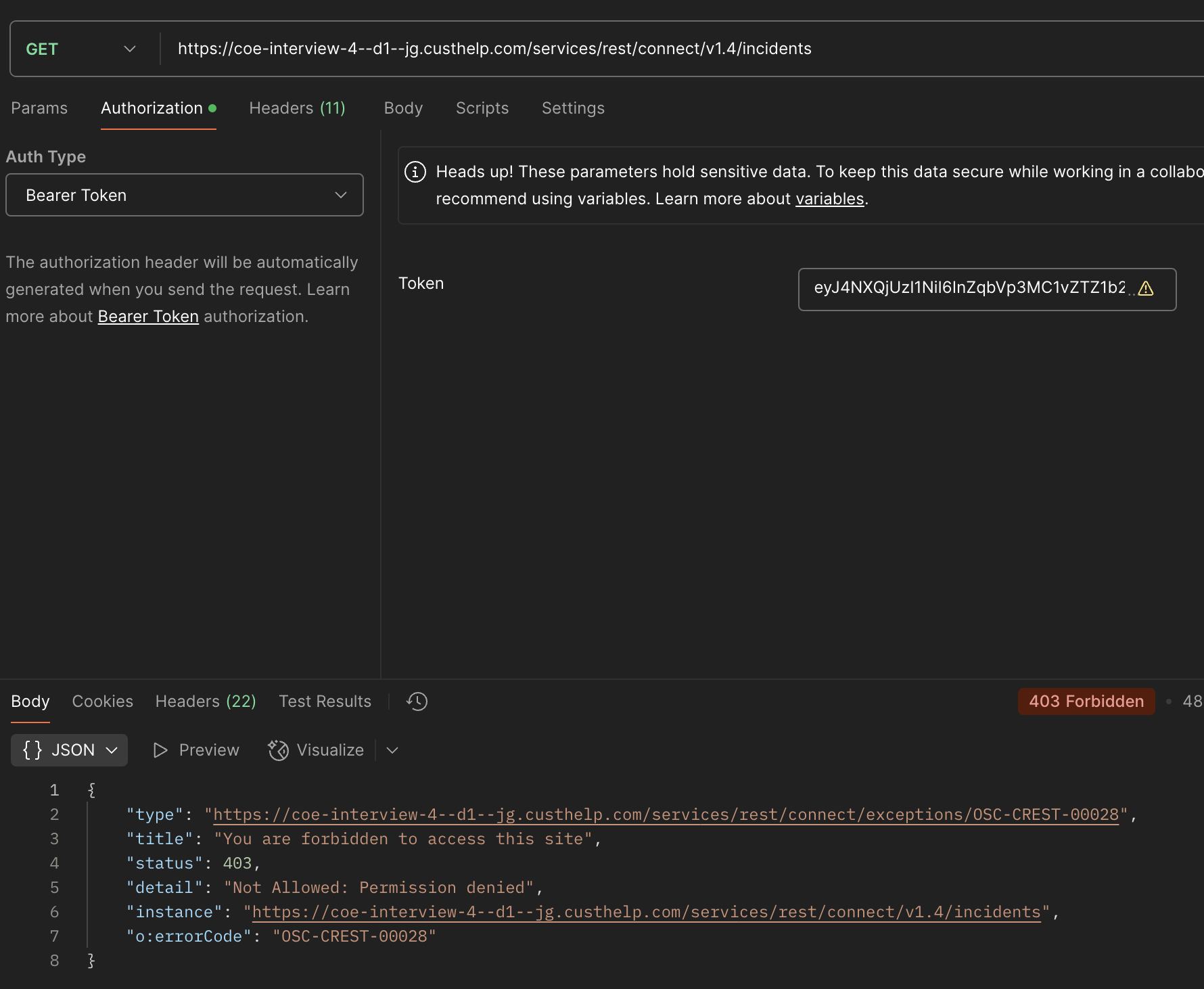Switch to the Scripts tab
Image resolution: width=1204 pixels, height=989 pixels.
[x=482, y=108]
